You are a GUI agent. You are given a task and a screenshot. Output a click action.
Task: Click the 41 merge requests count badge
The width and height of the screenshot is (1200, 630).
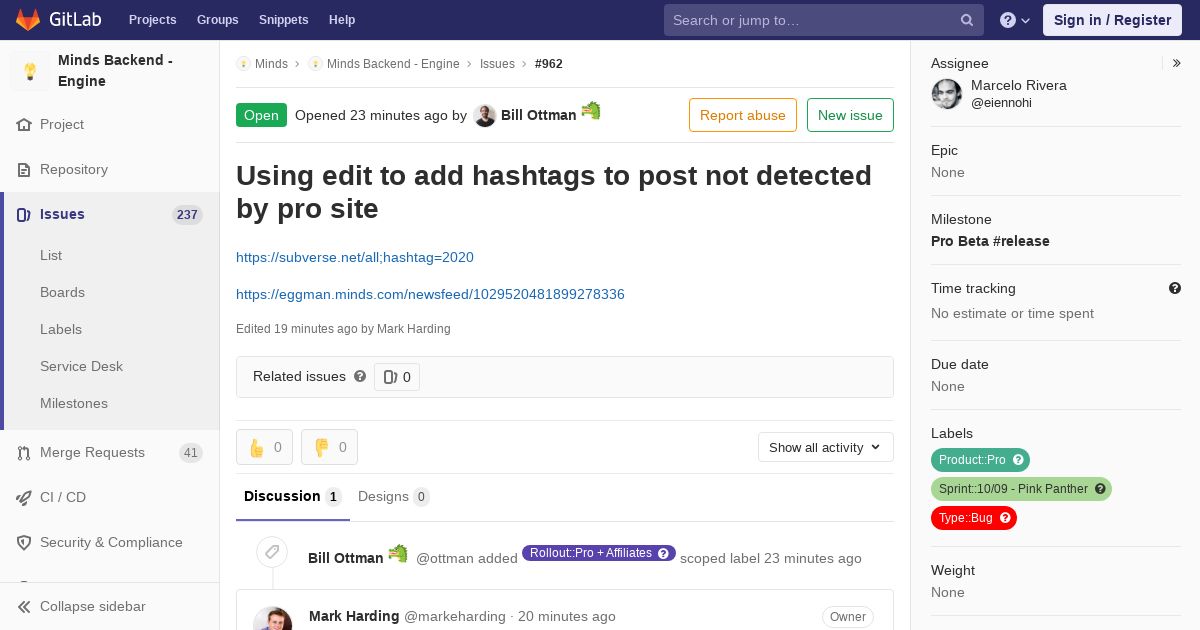point(191,453)
